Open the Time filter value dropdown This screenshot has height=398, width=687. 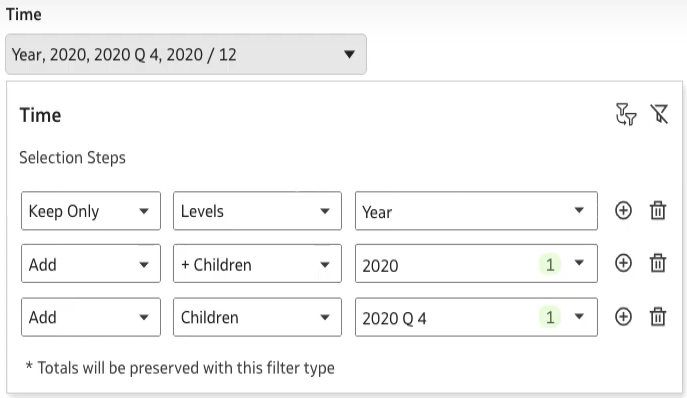(x=186, y=54)
